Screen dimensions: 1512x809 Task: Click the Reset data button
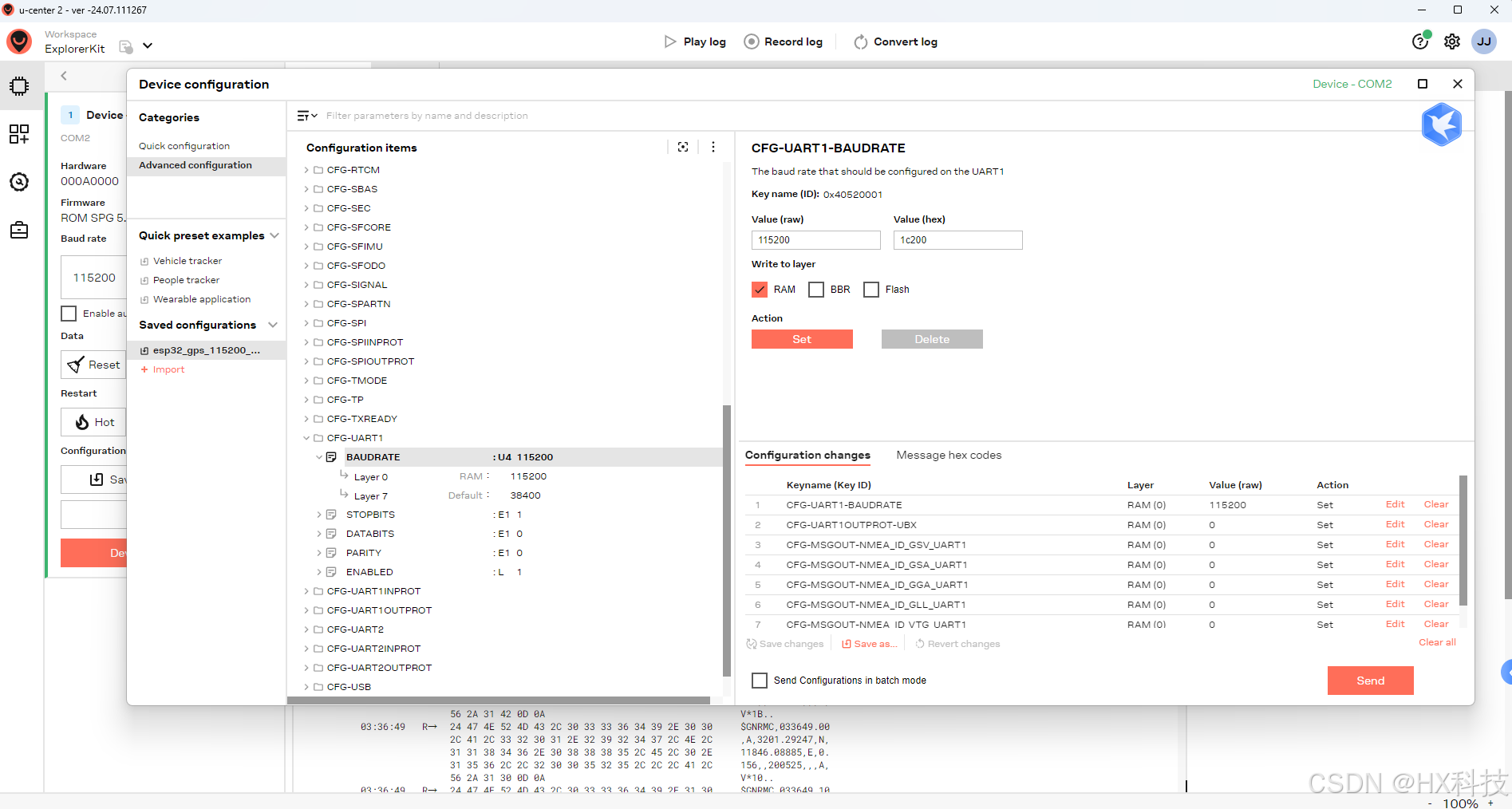[x=93, y=365]
